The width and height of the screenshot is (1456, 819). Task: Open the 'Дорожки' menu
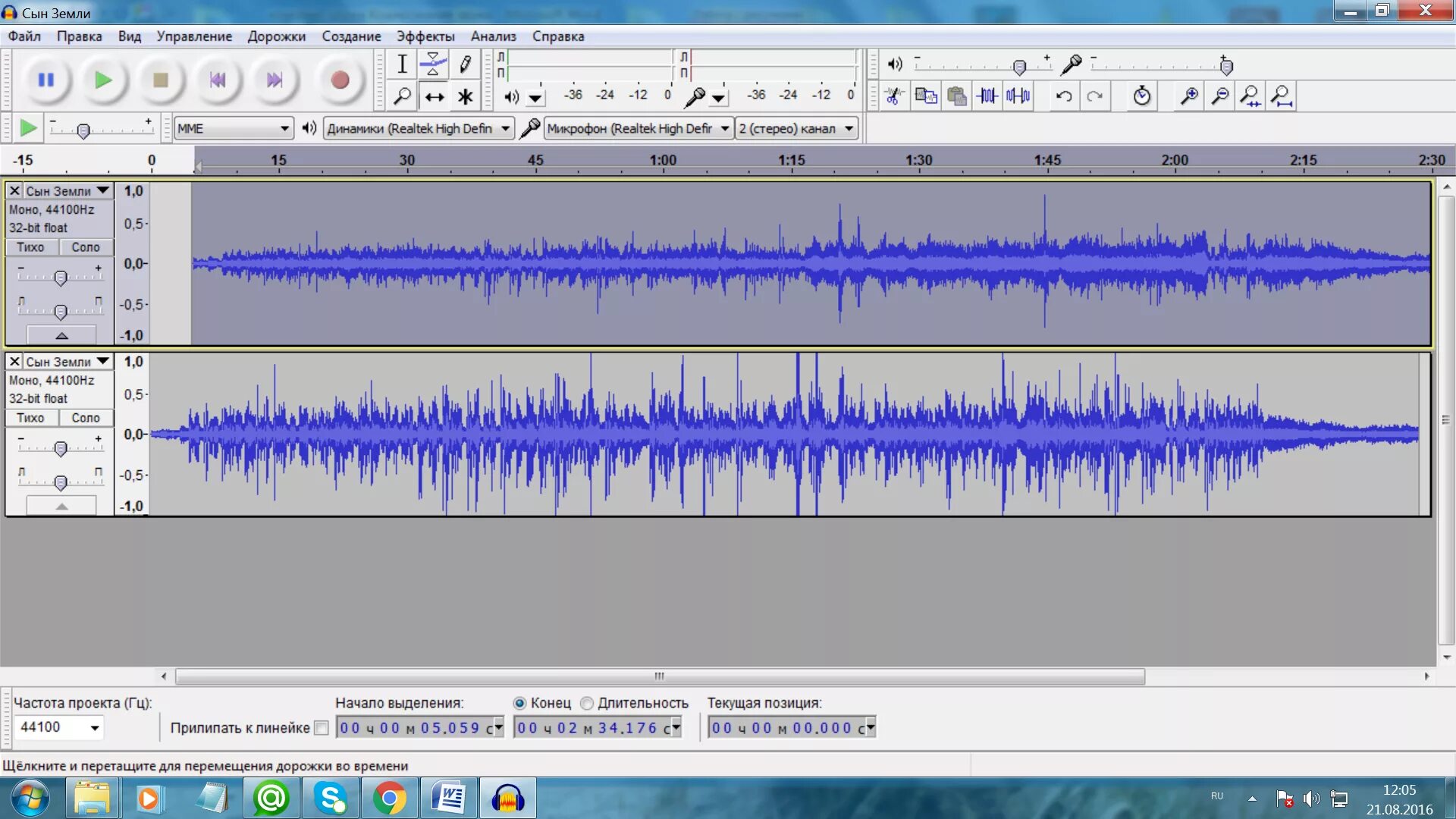pos(276,36)
